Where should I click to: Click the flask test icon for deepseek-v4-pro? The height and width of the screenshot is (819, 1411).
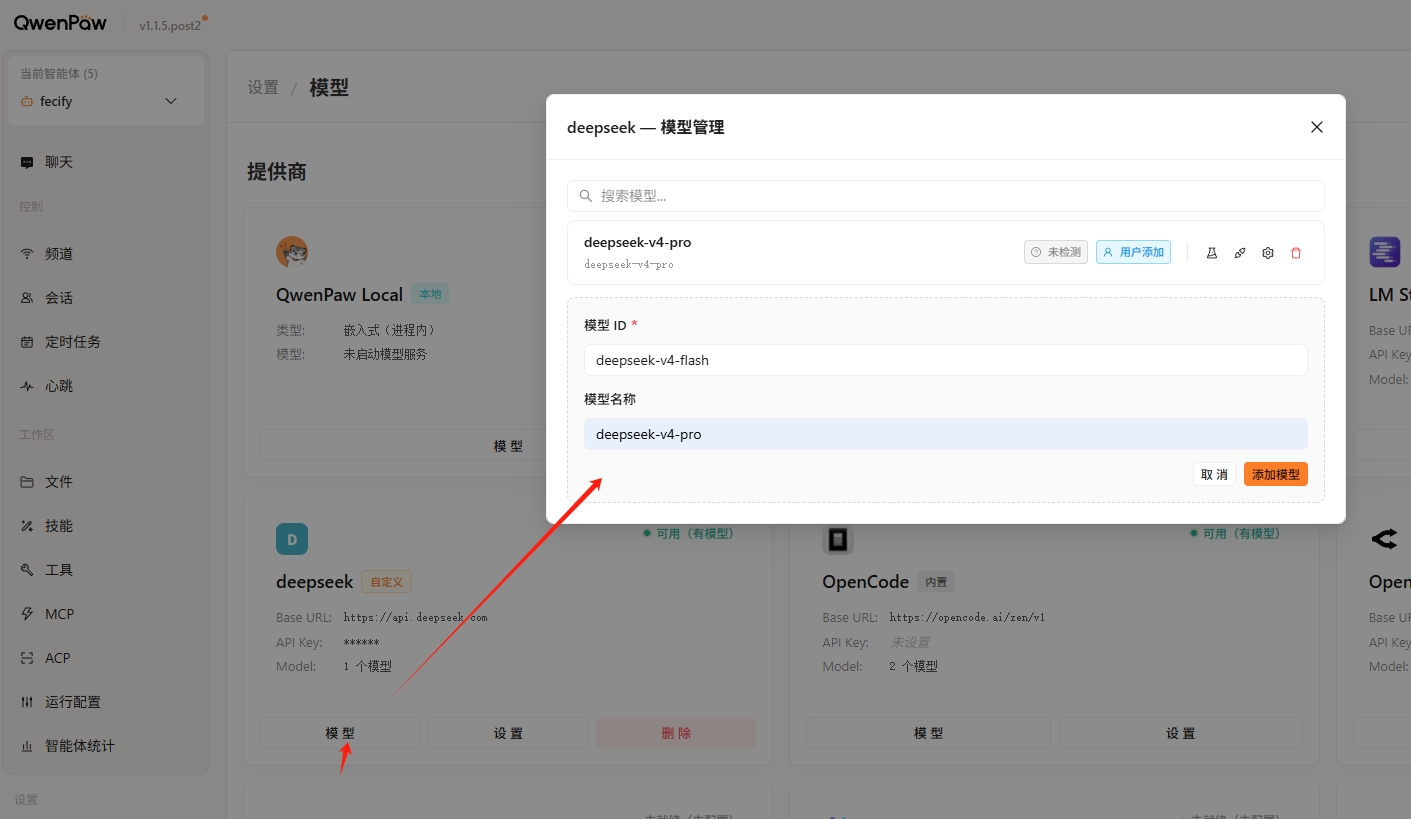click(x=1211, y=253)
